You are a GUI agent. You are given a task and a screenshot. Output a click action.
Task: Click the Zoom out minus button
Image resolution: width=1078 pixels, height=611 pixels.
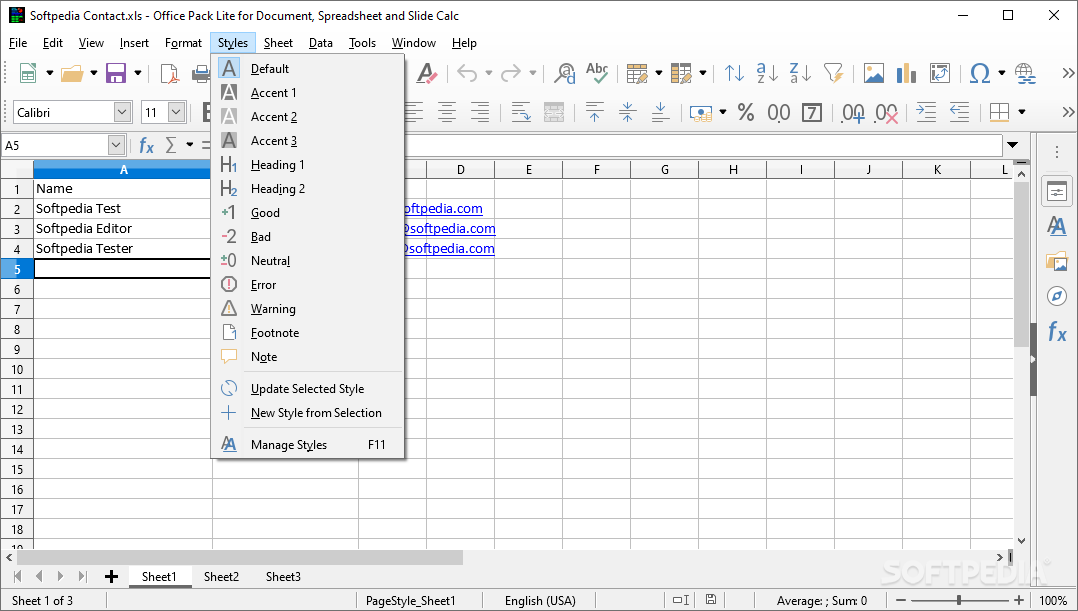coord(901,600)
